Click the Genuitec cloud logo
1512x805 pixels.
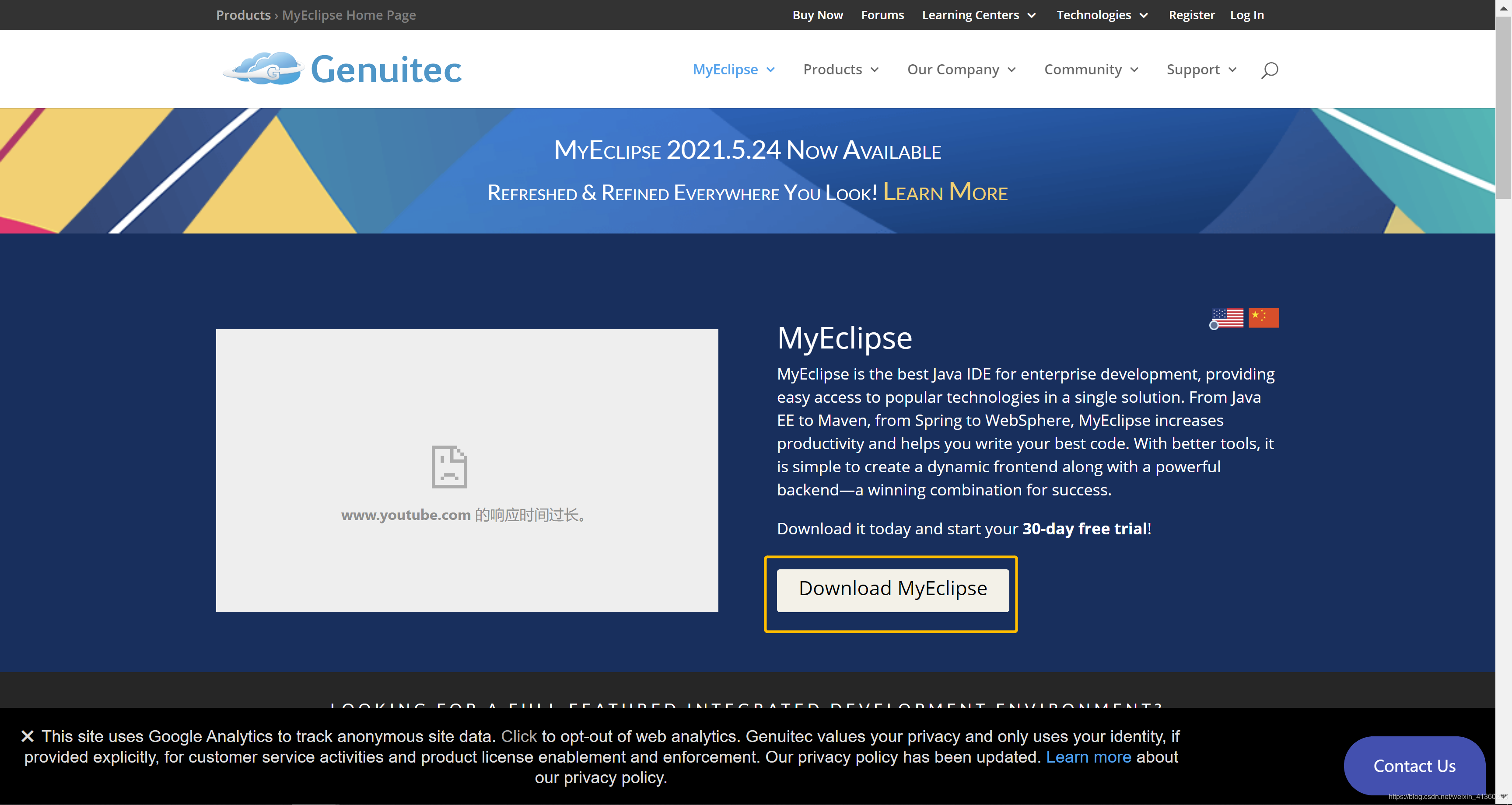pyautogui.click(x=264, y=69)
